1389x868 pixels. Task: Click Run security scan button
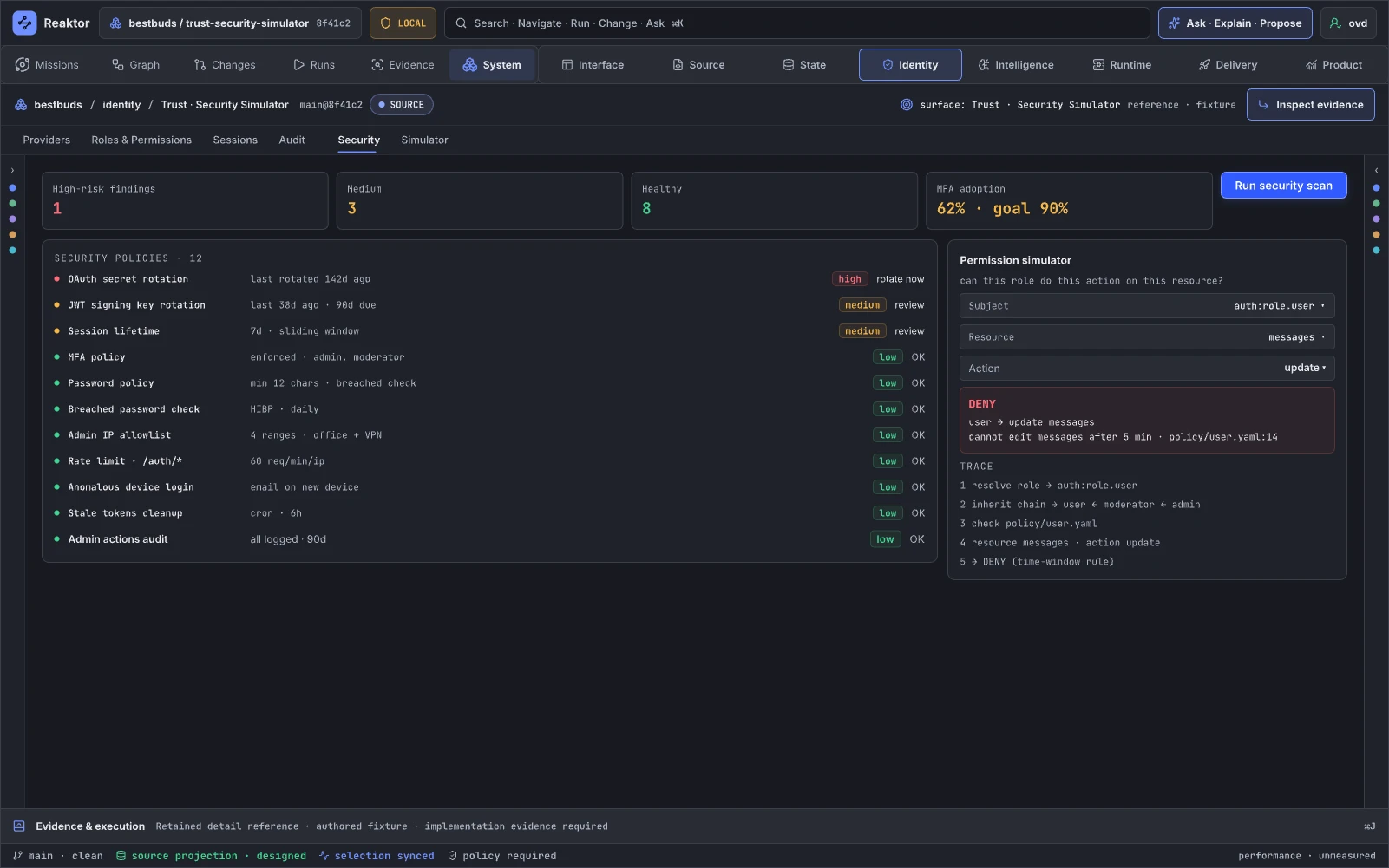[x=1283, y=186]
